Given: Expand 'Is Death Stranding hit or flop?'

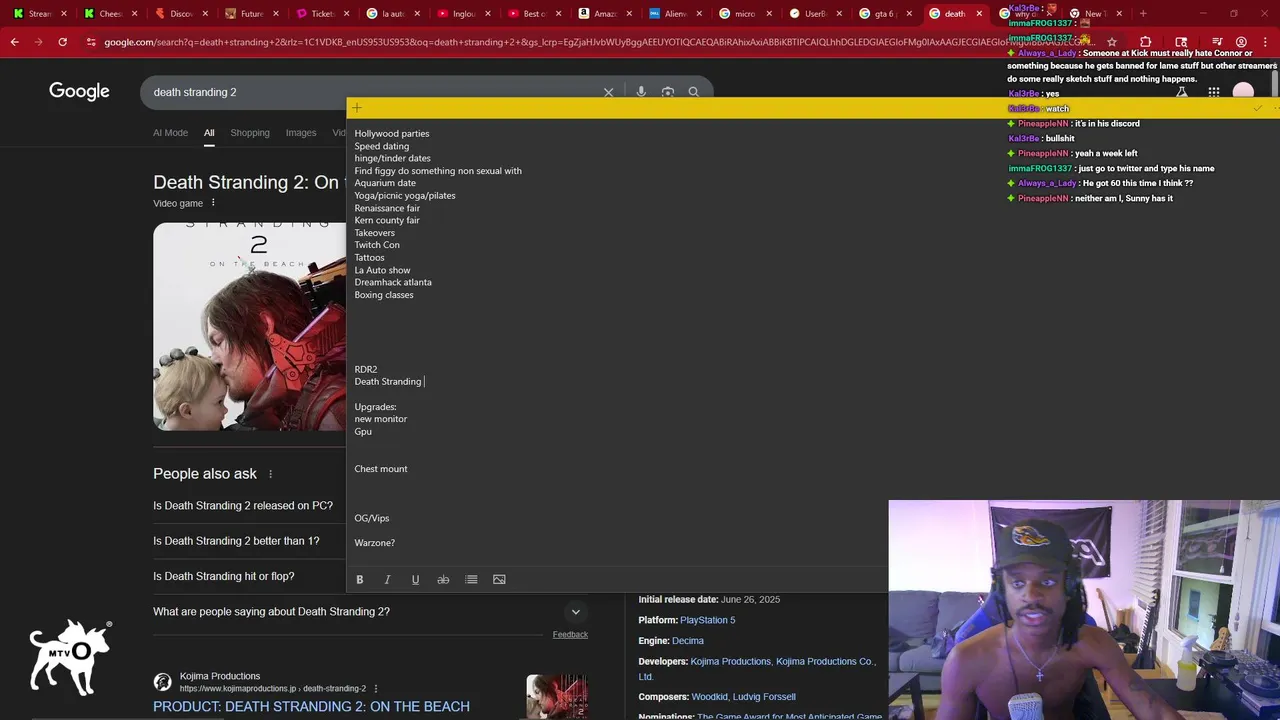Looking at the screenshot, I should (224, 576).
